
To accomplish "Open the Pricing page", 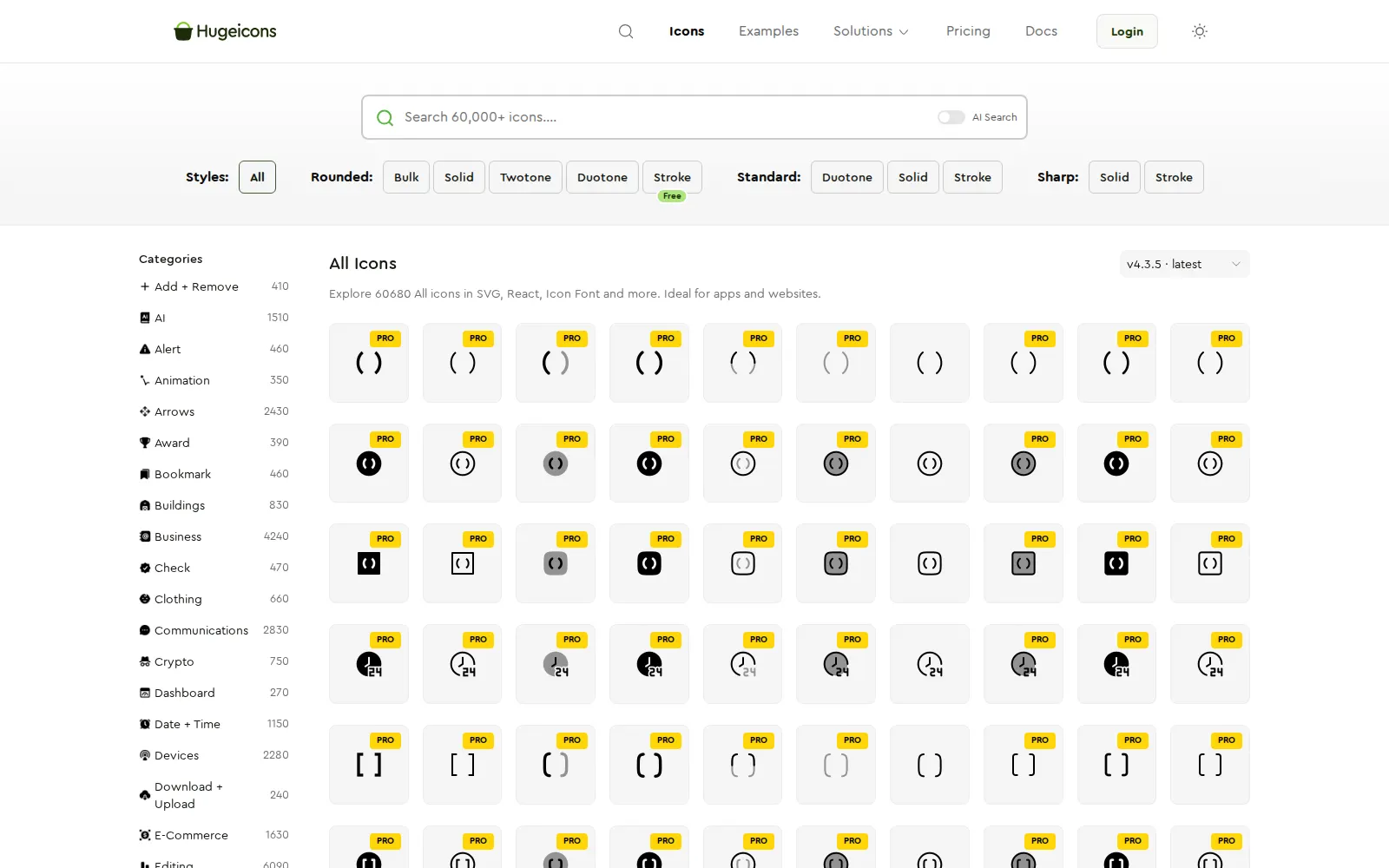I will pyautogui.click(x=968, y=31).
